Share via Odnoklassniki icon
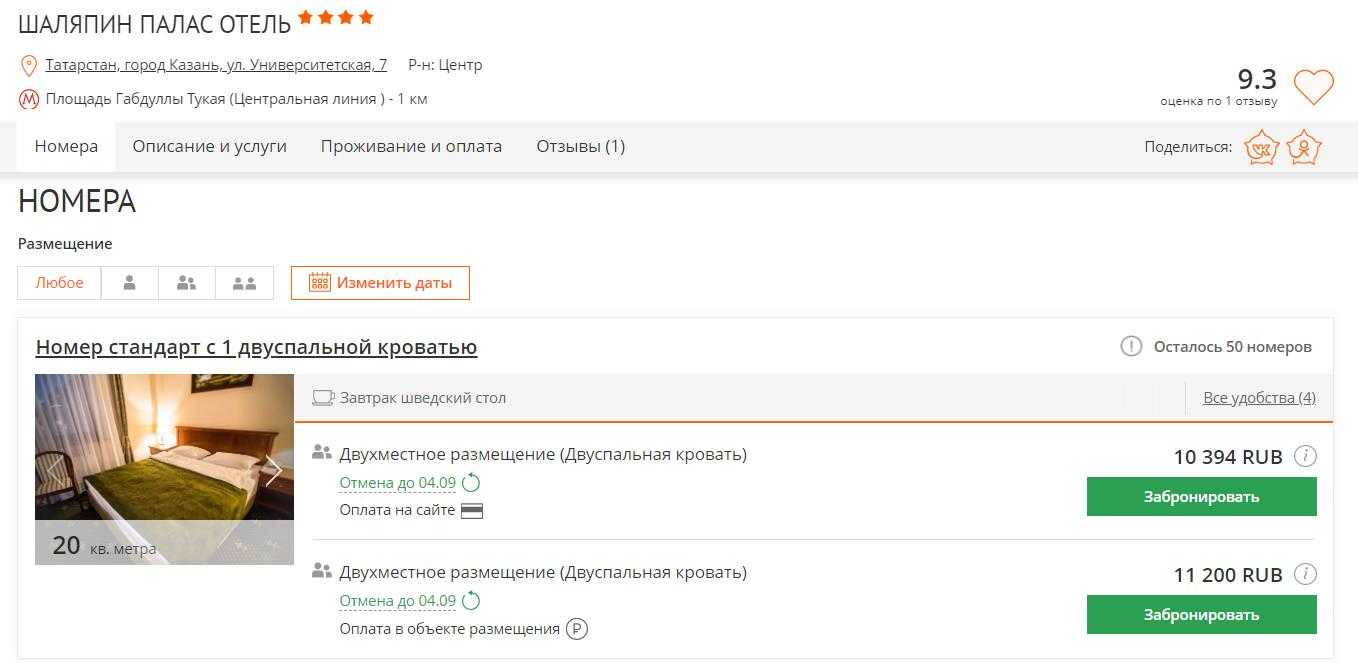This screenshot has height=665, width=1358. pos(1304,148)
